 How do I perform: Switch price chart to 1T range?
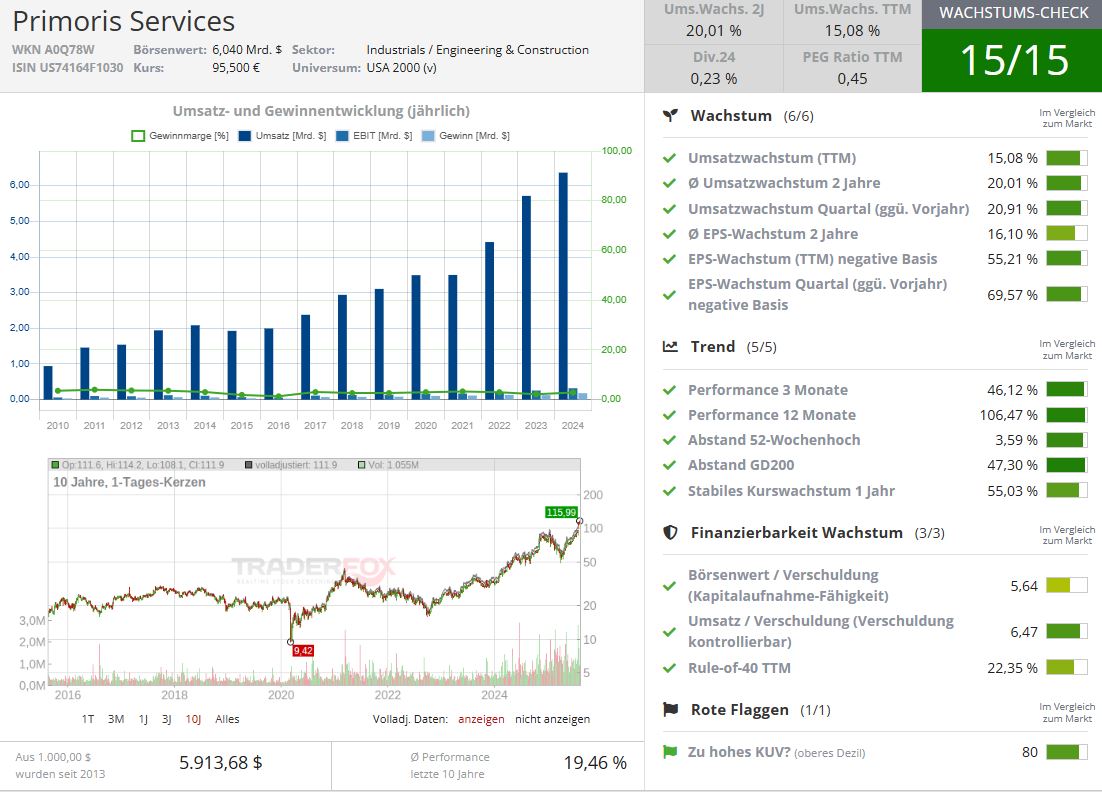88,720
